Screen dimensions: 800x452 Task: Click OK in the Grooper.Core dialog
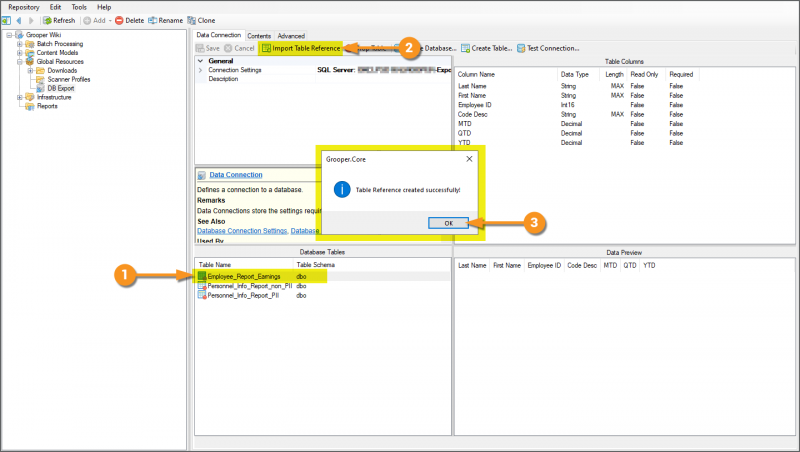click(448, 223)
